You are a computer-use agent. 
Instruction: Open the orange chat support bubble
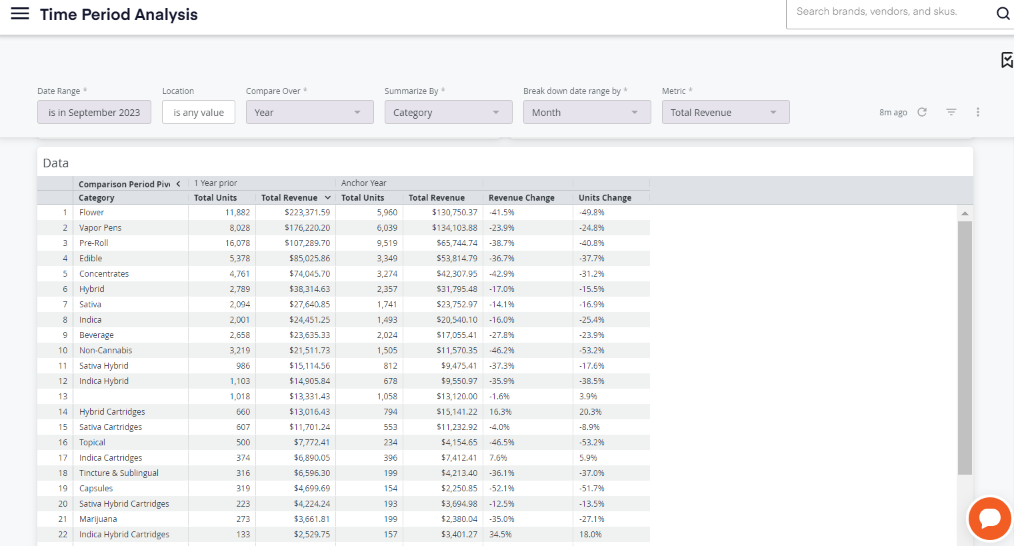coord(989,518)
